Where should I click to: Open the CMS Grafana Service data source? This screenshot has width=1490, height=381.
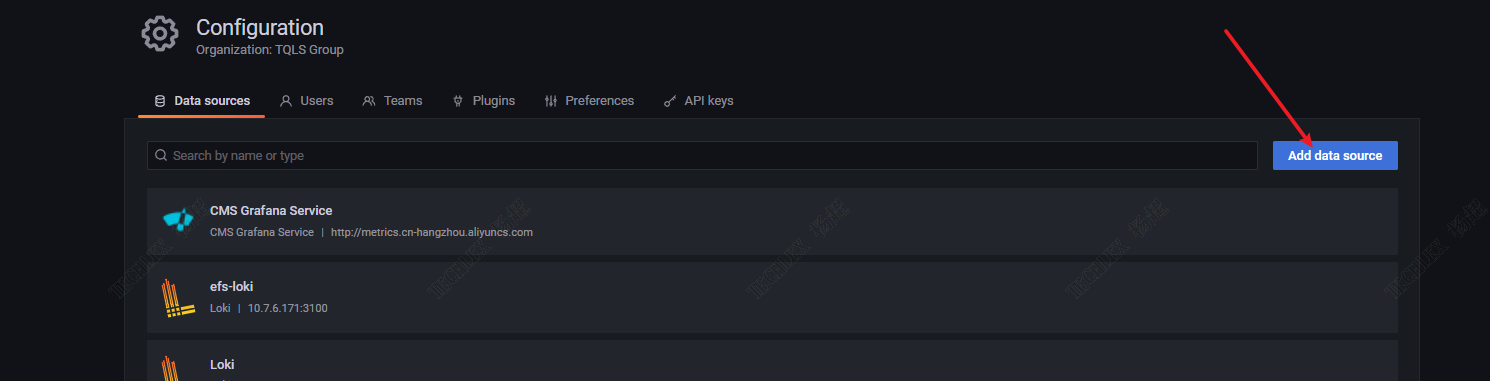772,221
